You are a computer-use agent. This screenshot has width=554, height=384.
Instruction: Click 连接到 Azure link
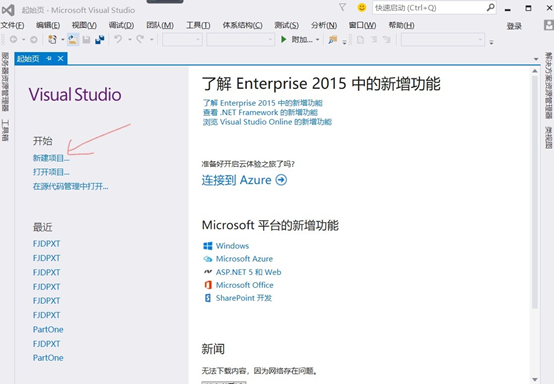pyautogui.click(x=236, y=180)
